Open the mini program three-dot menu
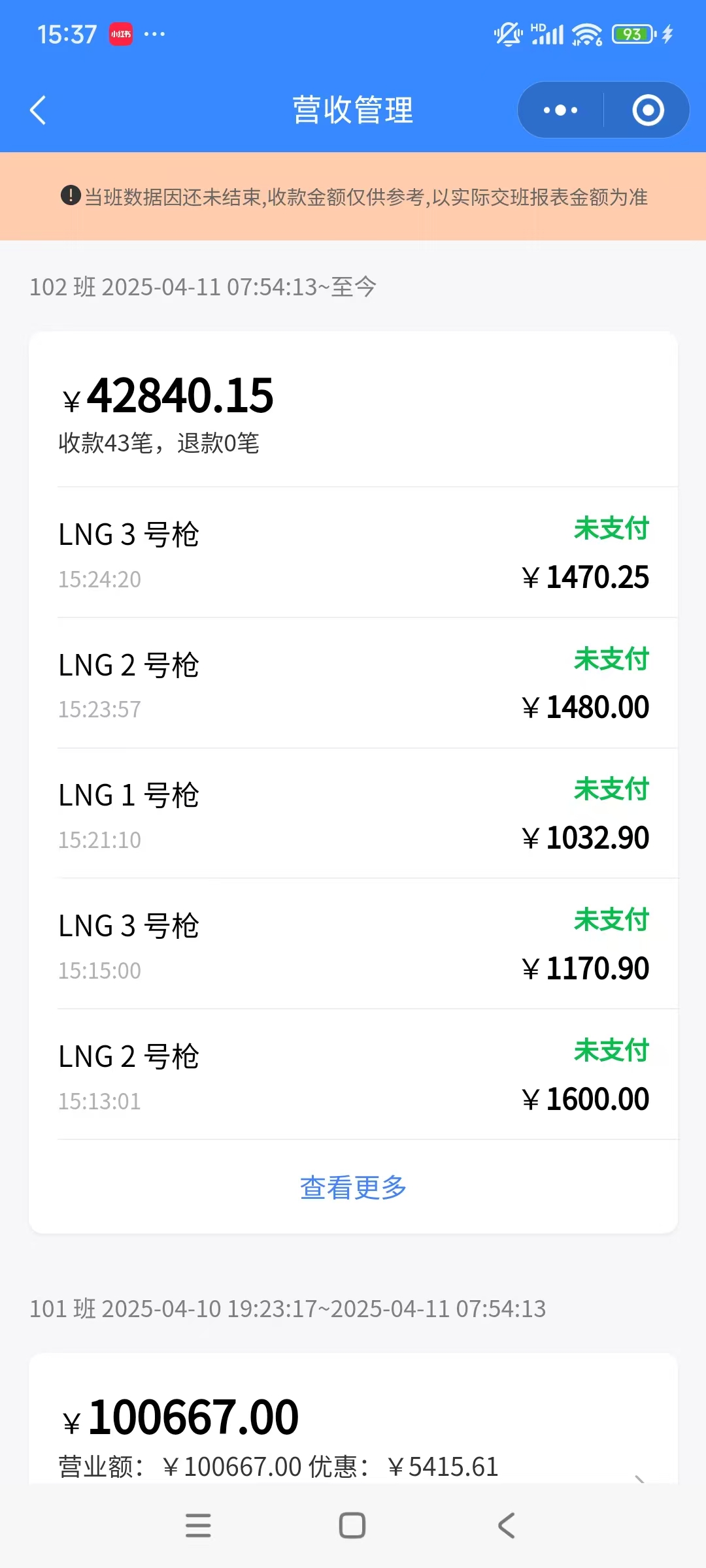706x1568 pixels. (x=560, y=110)
